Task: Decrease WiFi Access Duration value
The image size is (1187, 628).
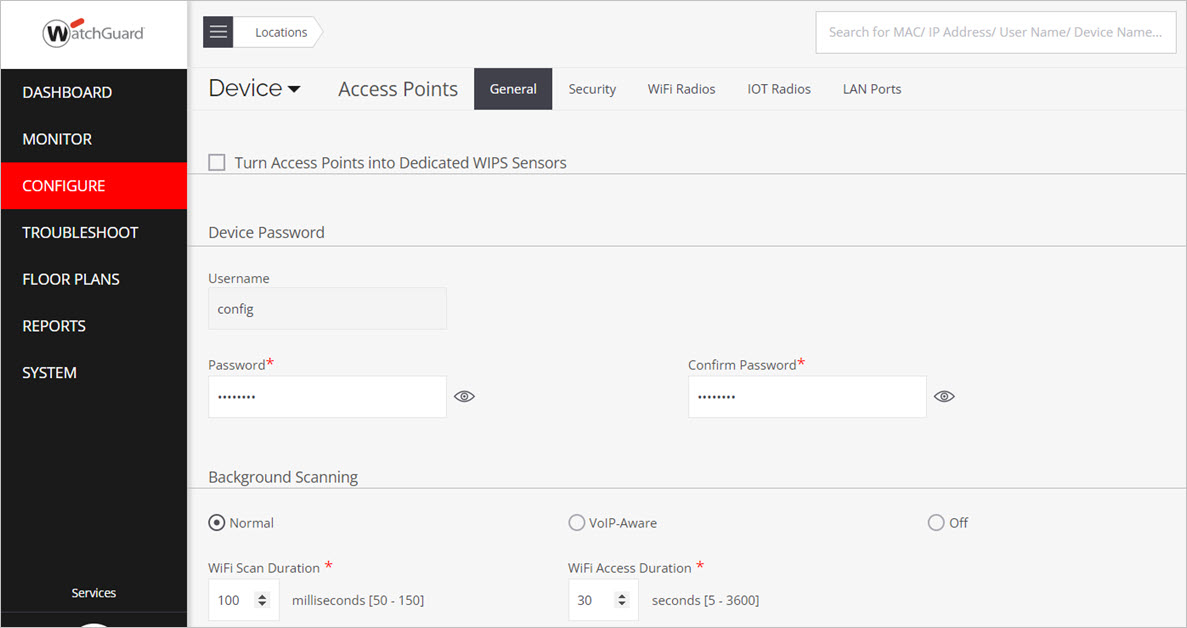Action: click(624, 605)
